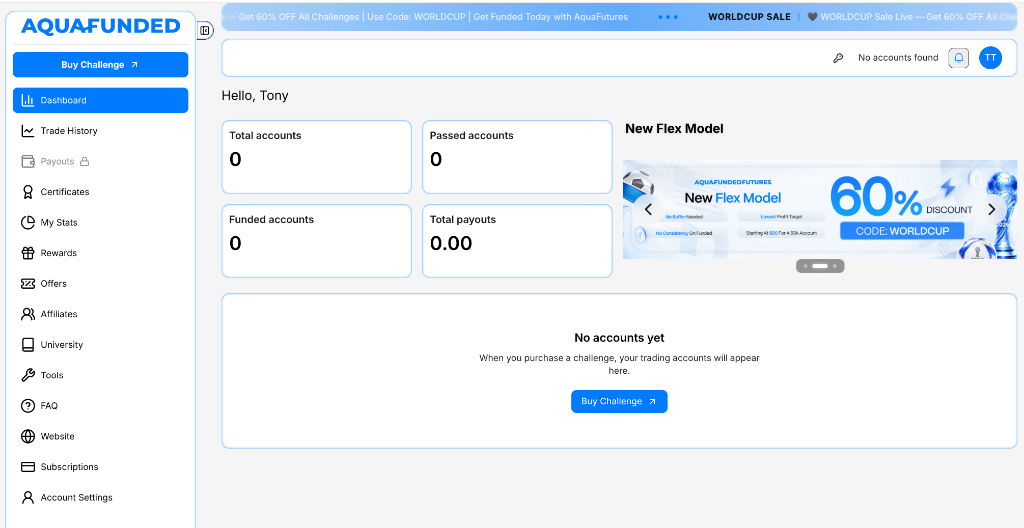Click the Funded accounts card

[317, 241]
